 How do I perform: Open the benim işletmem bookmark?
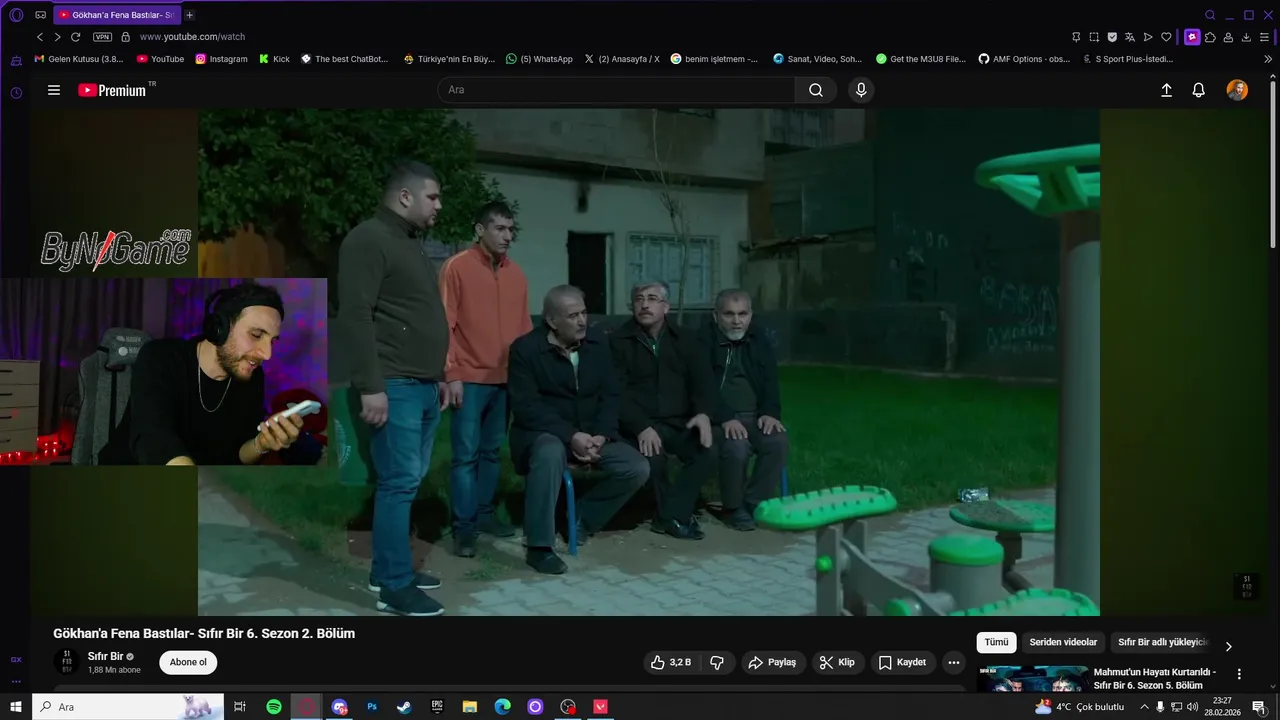pos(715,59)
